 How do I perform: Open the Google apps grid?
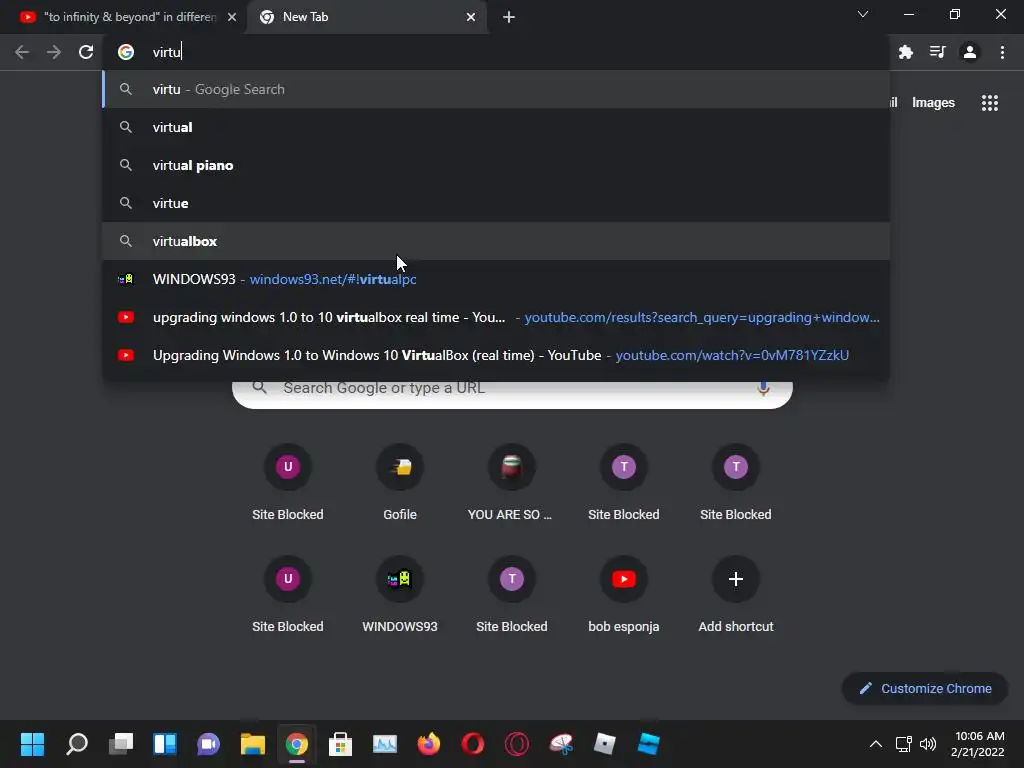click(989, 103)
